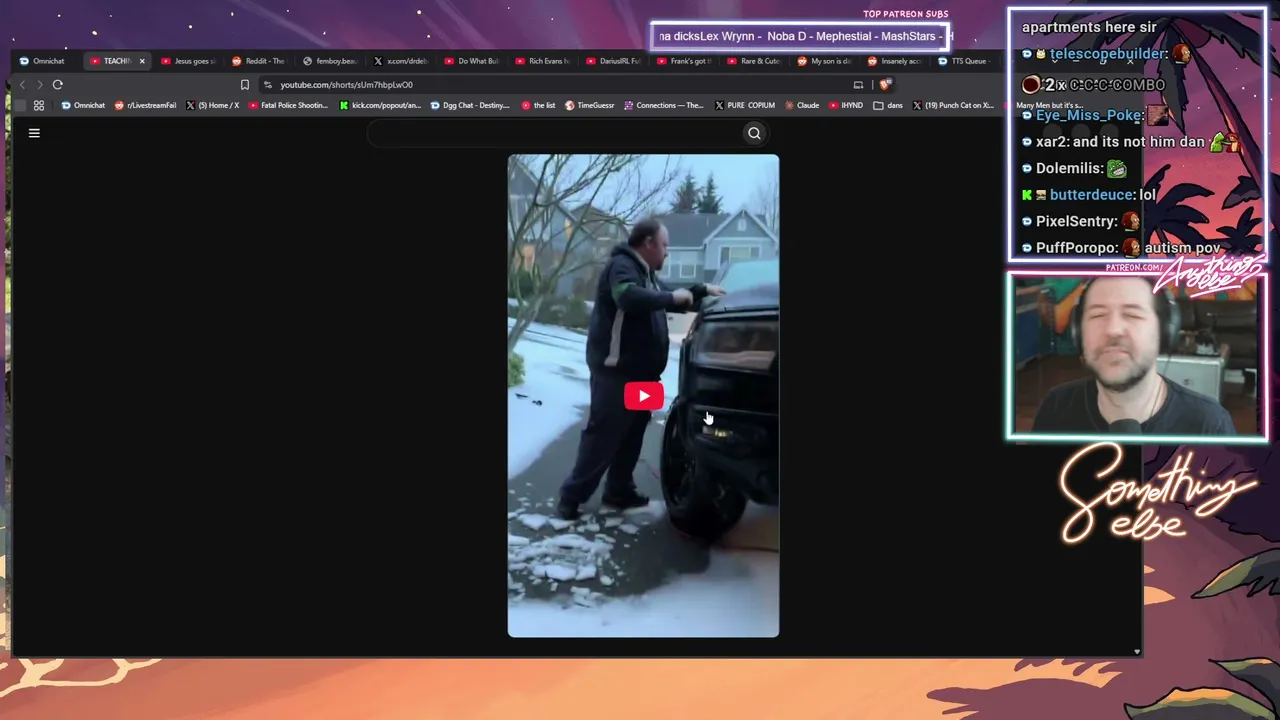Image resolution: width=1280 pixels, height=720 pixels.
Task: Open the TimeGuessr bookmark
Action: pos(590,105)
